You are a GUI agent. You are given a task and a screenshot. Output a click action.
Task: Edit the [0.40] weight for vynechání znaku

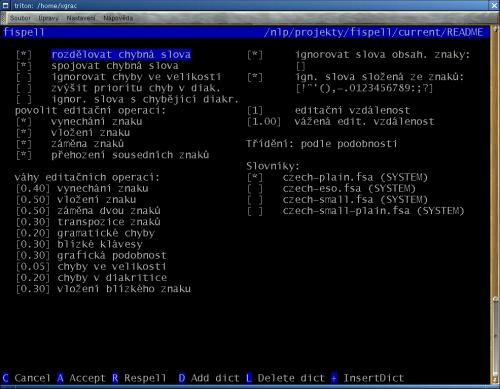point(33,189)
